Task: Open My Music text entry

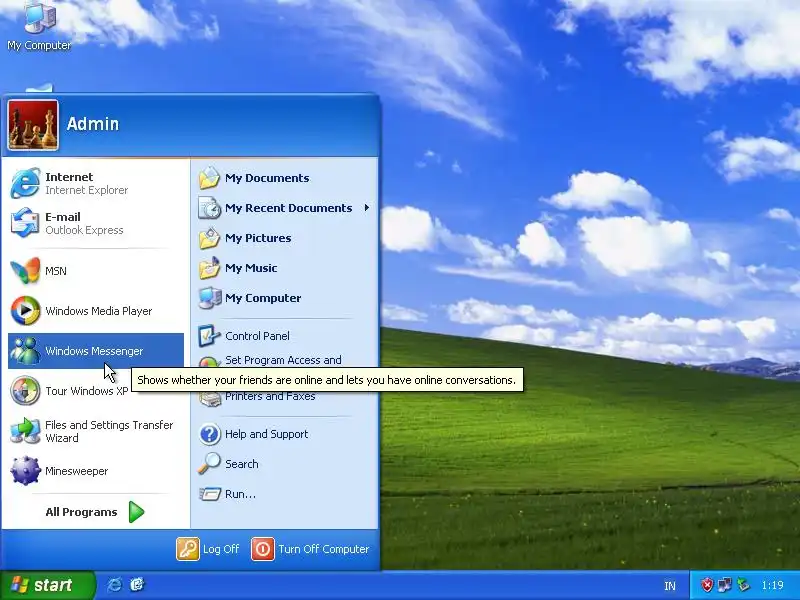Action: point(251,268)
